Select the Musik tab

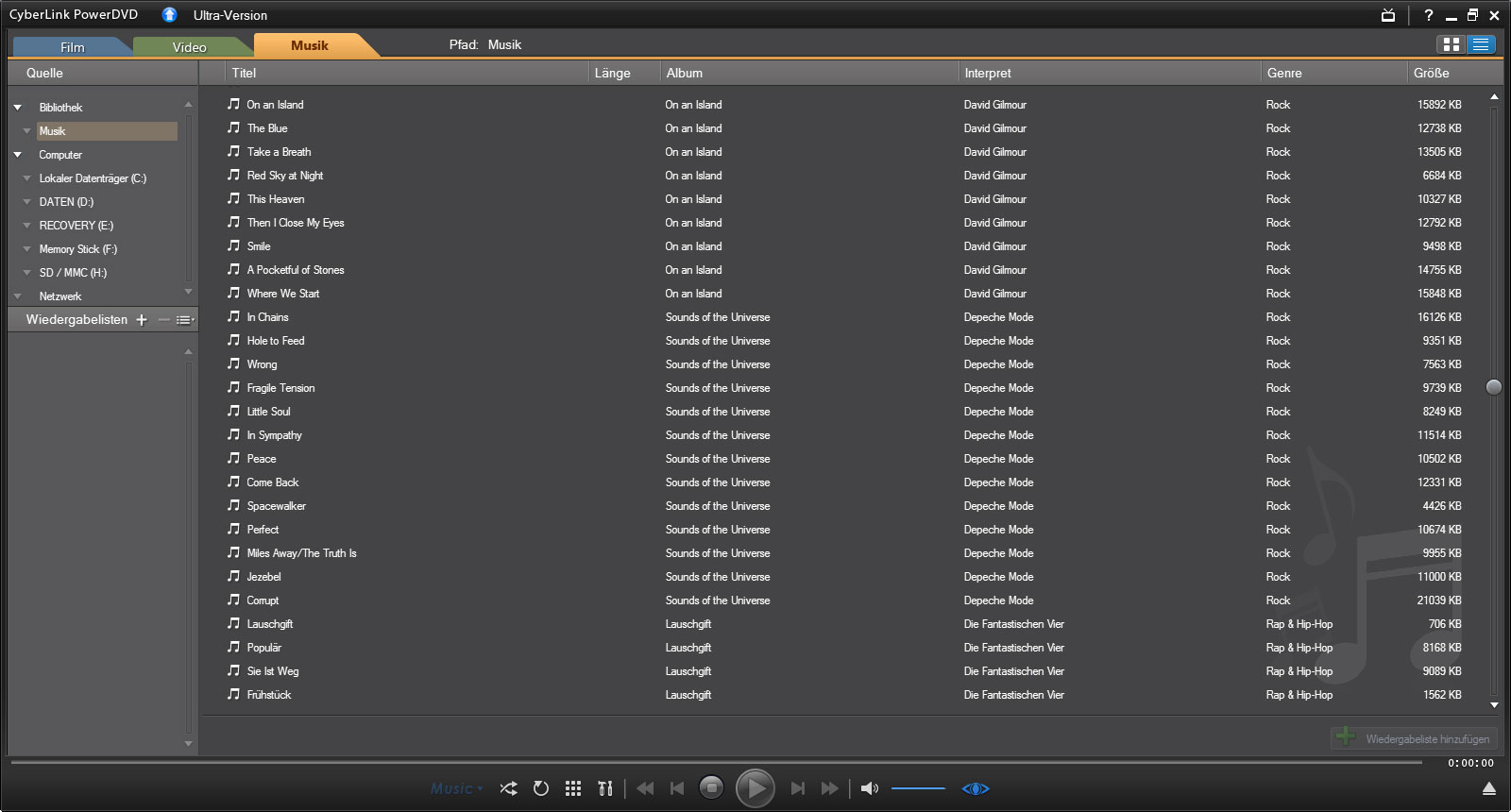310,45
